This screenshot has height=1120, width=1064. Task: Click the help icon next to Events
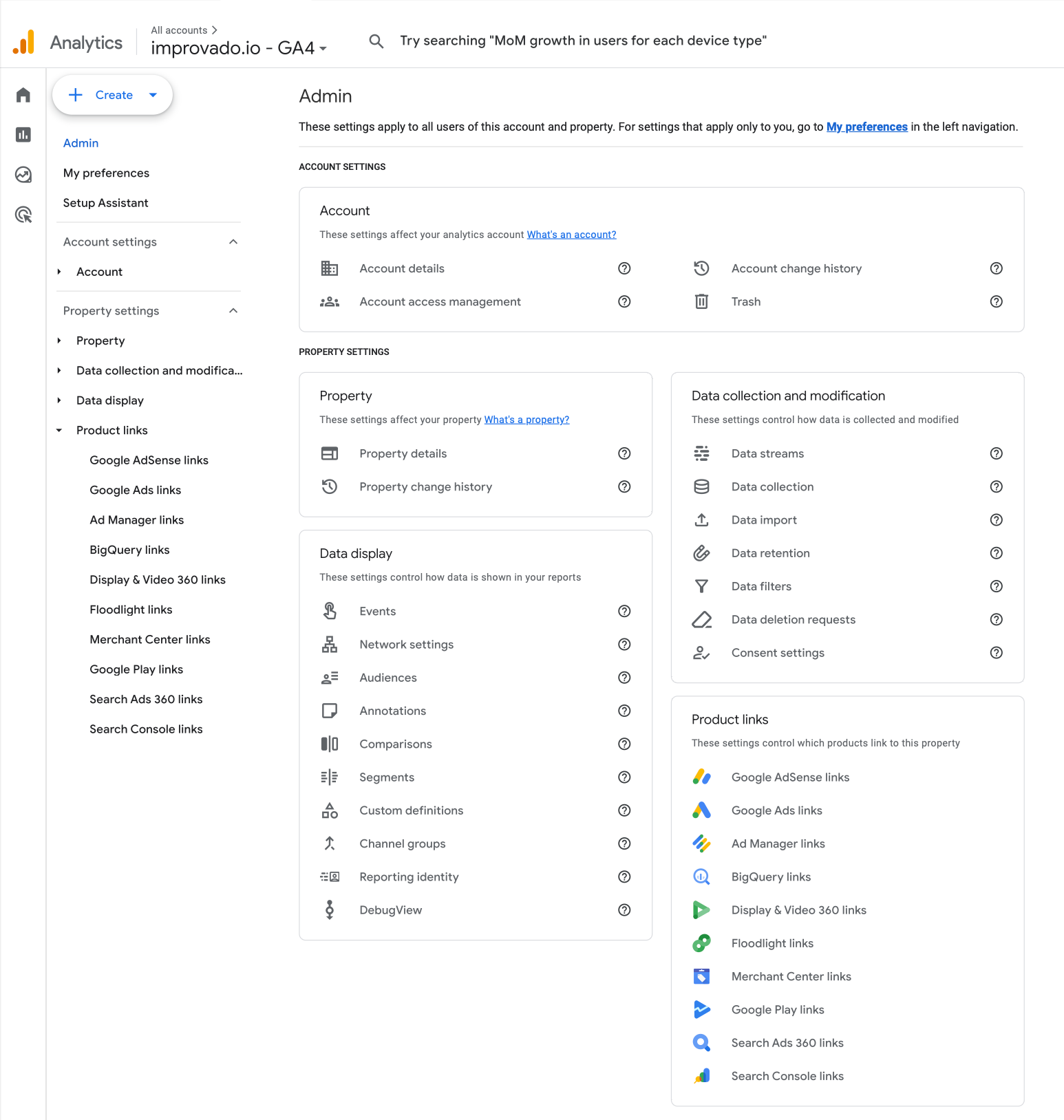click(624, 611)
